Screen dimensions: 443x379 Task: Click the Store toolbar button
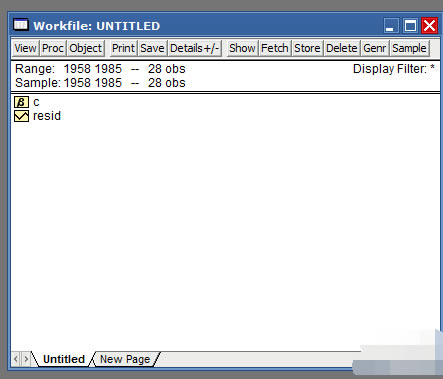pos(307,48)
